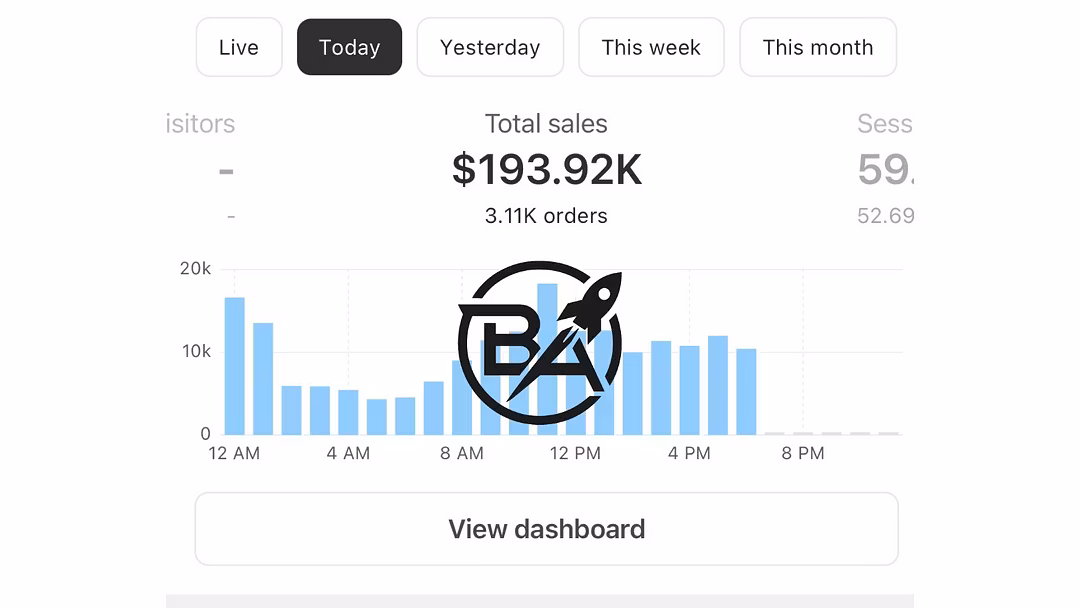
Task: Click the $193.92K total sales figure
Action: pyautogui.click(x=546, y=170)
